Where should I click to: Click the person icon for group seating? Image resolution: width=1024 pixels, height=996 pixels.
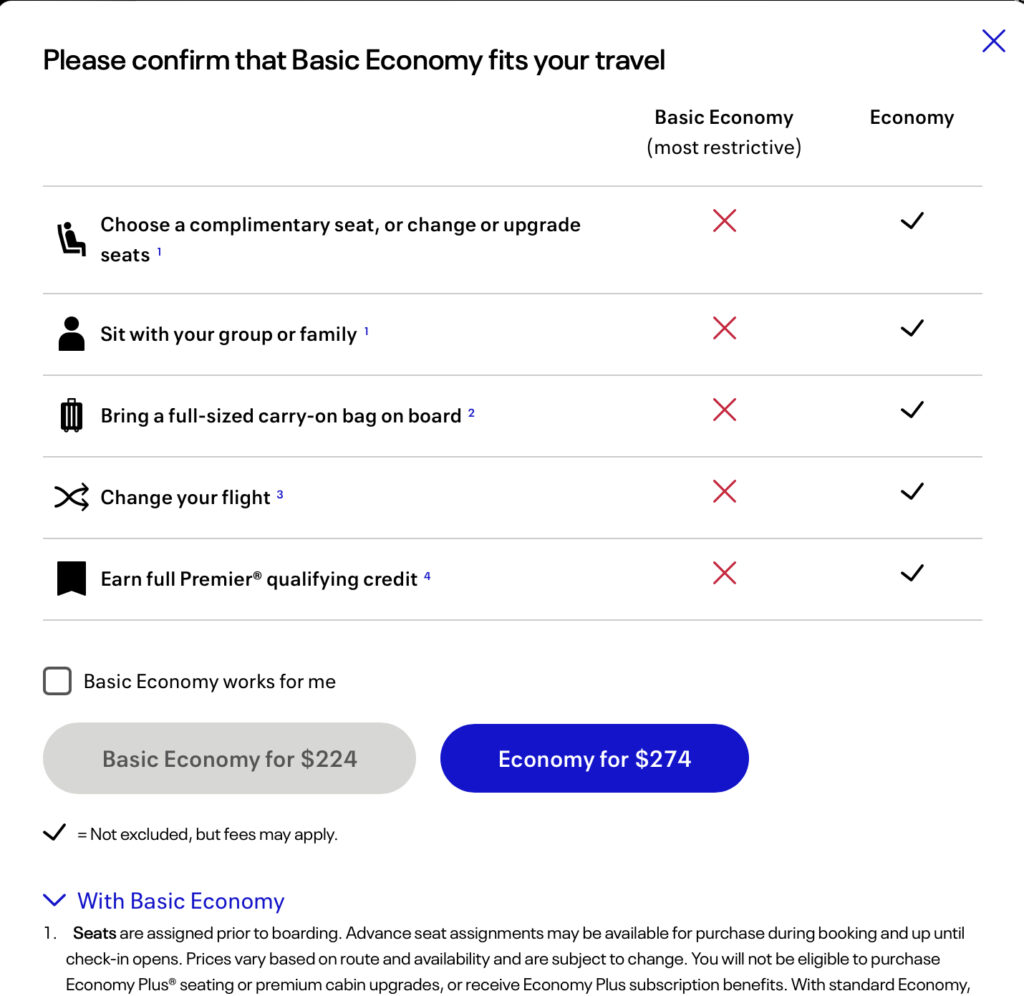[71, 334]
